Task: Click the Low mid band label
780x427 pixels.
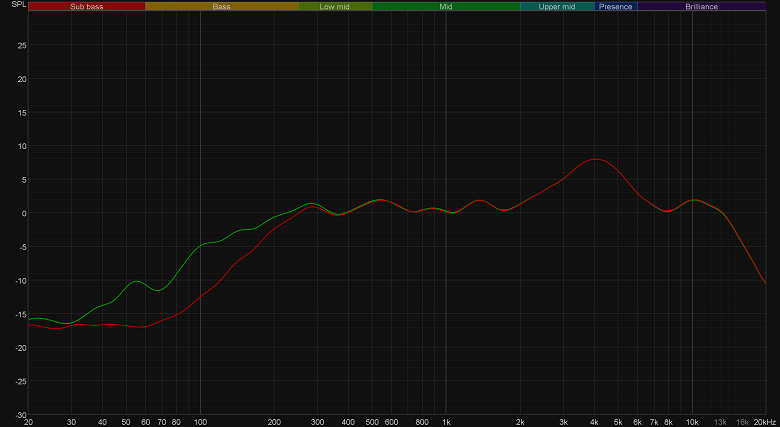Action: pyautogui.click(x=334, y=7)
